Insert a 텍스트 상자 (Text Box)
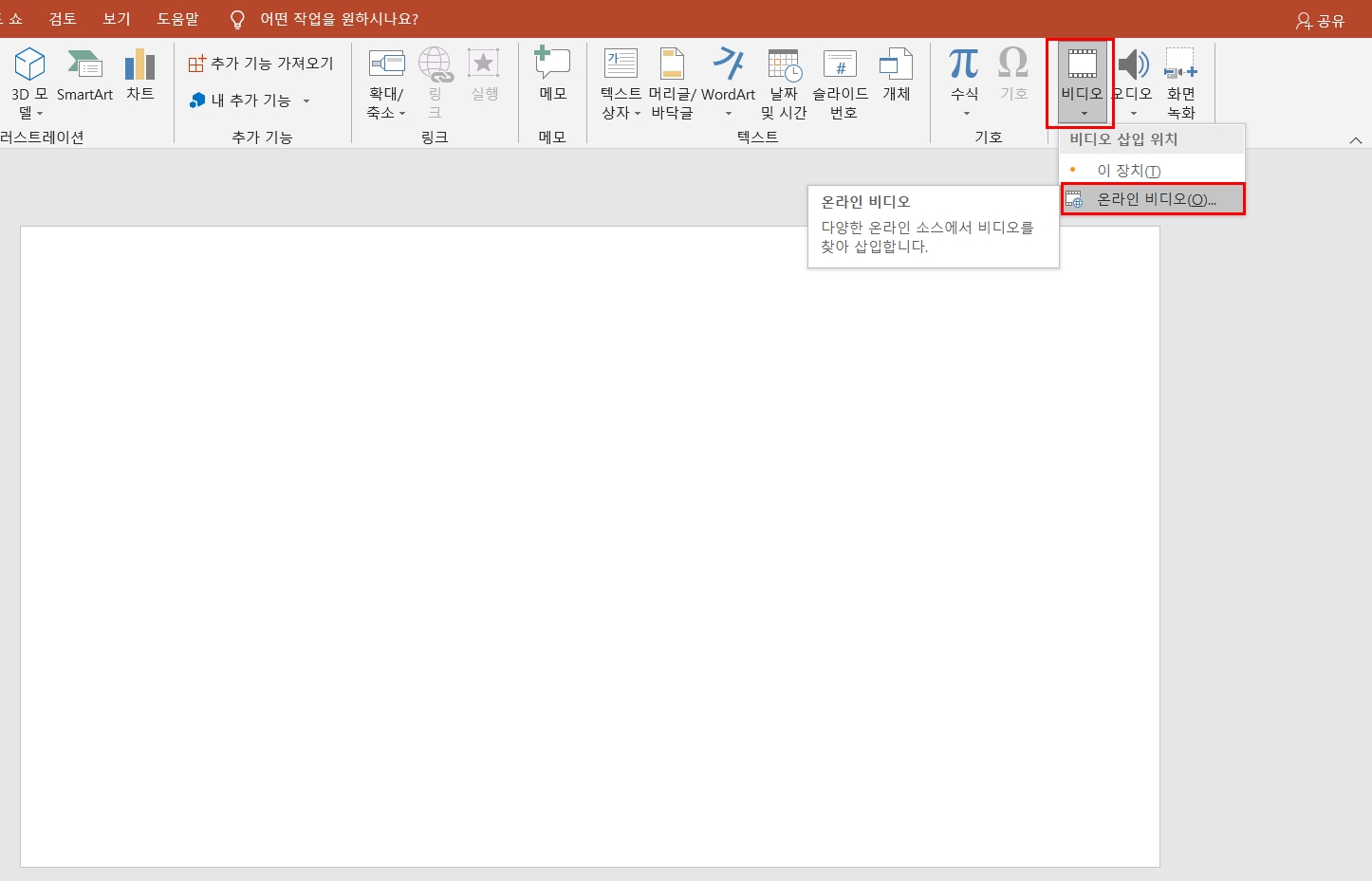This screenshot has width=1372, height=881. pyautogui.click(x=621, y=83)
